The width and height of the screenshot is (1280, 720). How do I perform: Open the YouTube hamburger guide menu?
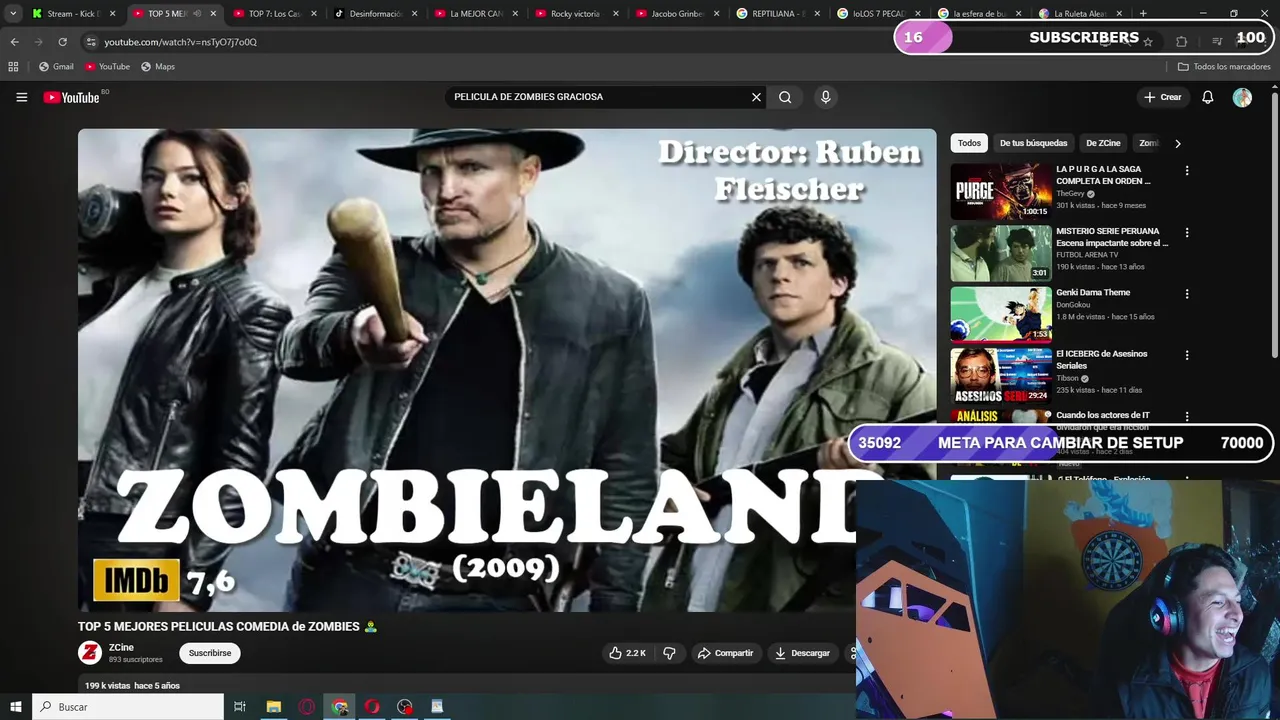[x=21, y=97]
